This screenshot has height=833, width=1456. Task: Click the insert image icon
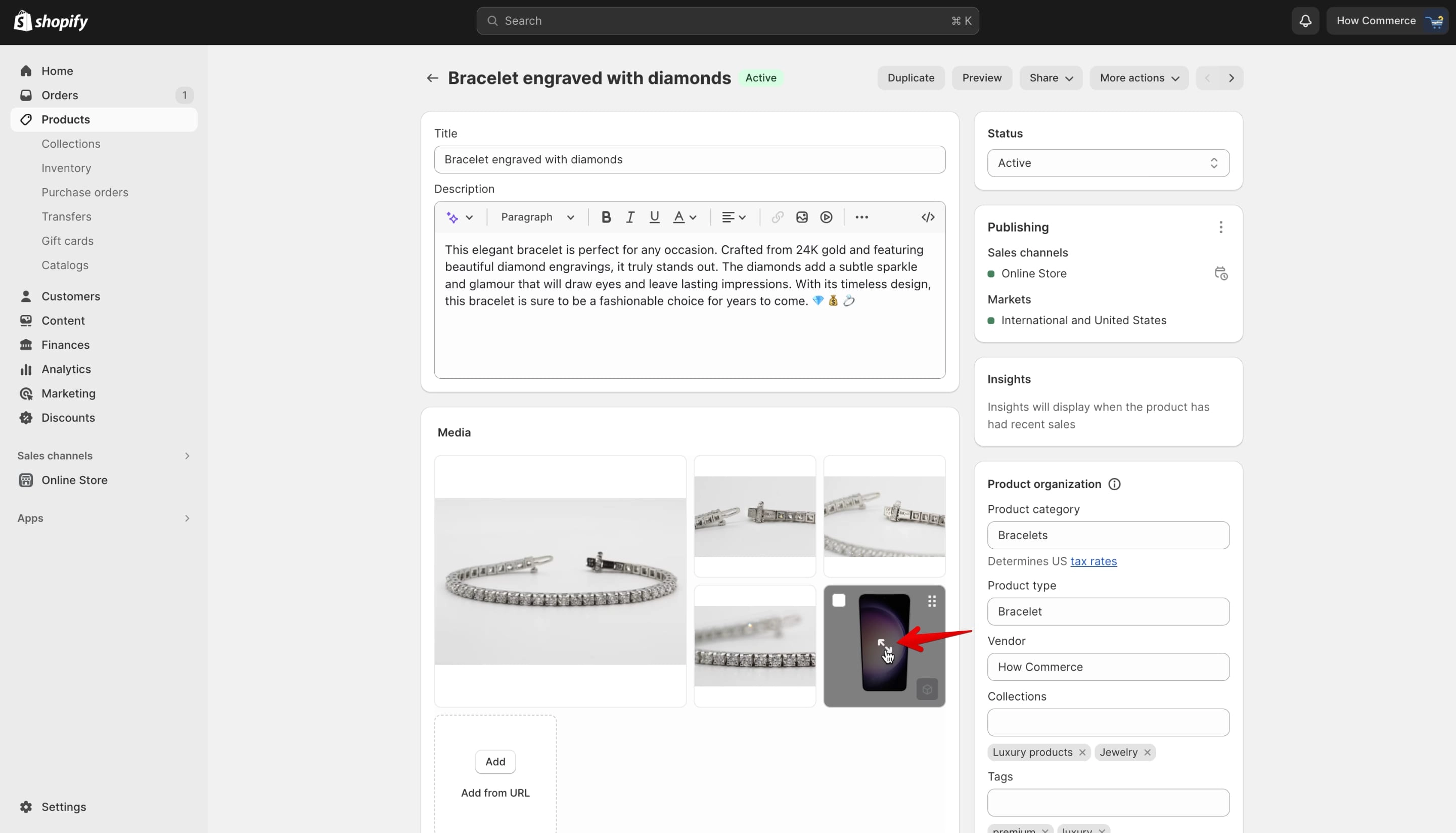click(x=802, y=217)
